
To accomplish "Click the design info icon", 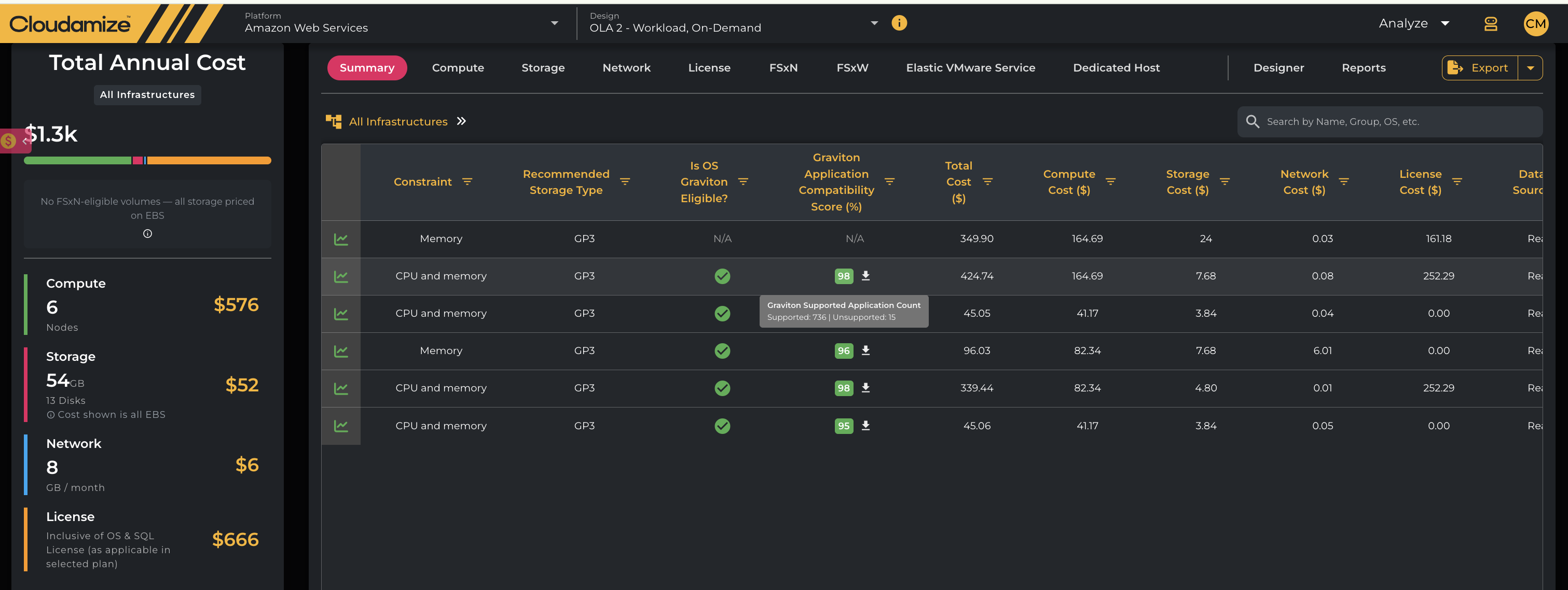I will pos(899,23).
